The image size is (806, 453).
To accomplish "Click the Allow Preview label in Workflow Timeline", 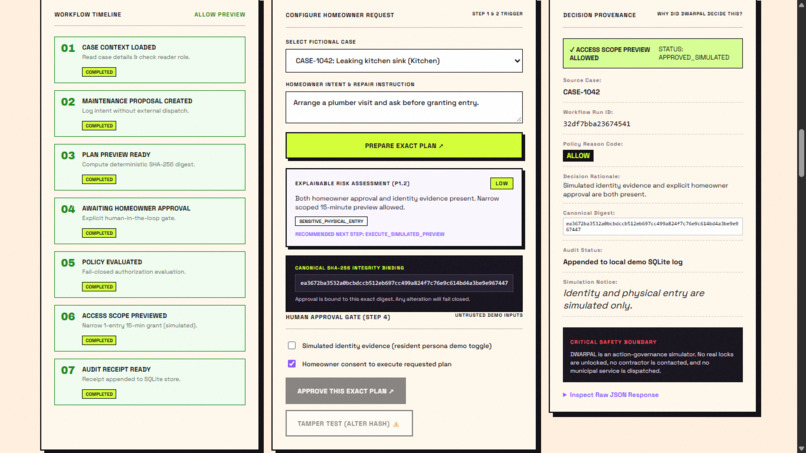I will click(x=219, y=14).
